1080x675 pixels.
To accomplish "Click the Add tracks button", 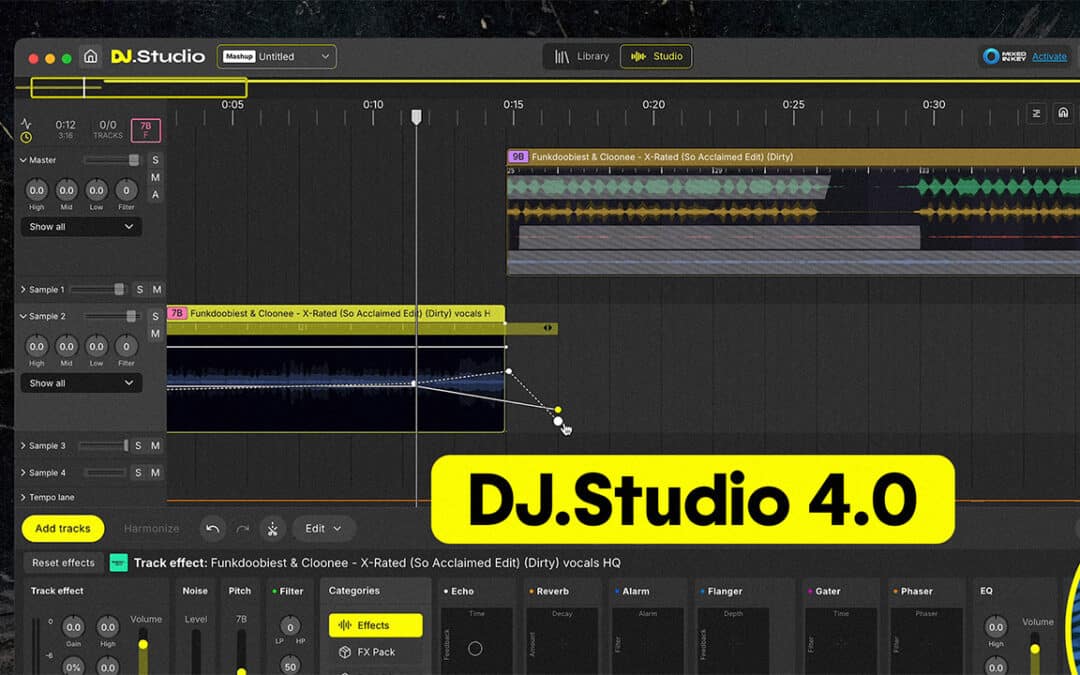I will click(62, 528).
